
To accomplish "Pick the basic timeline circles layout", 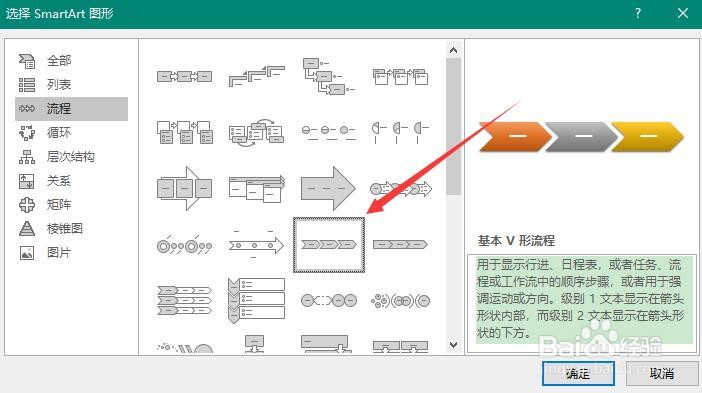I will (329, 132).
